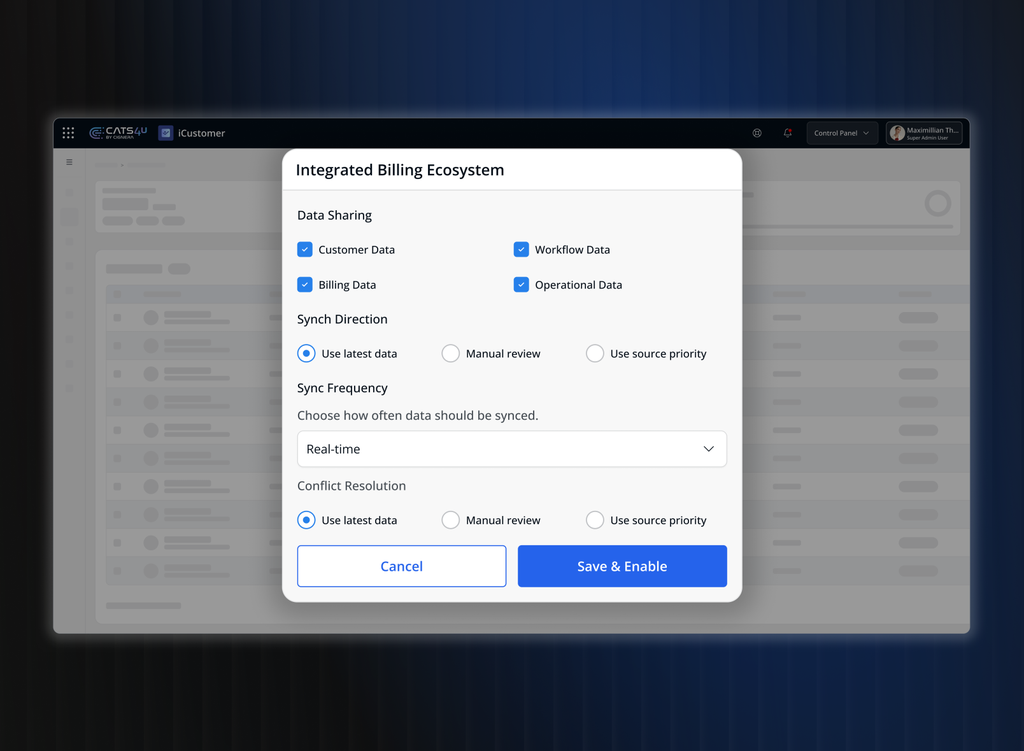The height and width of the screenshot is (751, 1024).
Task: Select Use source priority under Synch Direction
Action: 595,353
